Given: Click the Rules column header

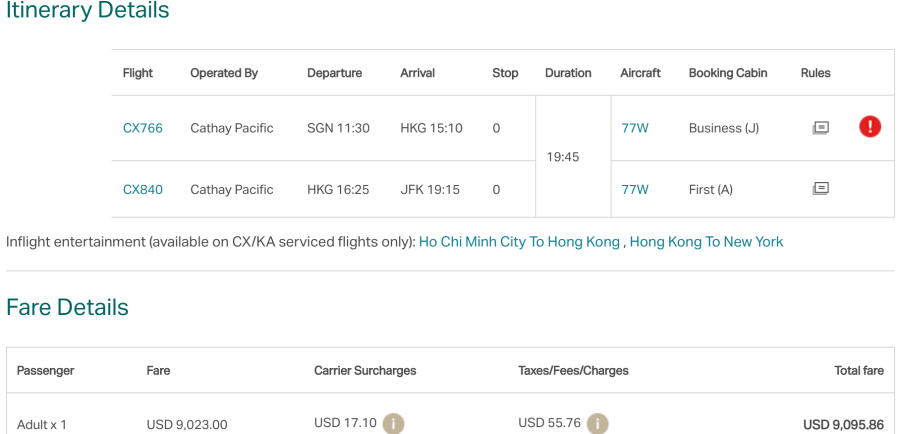Looking at the screenshot, I should coord(816,73).
